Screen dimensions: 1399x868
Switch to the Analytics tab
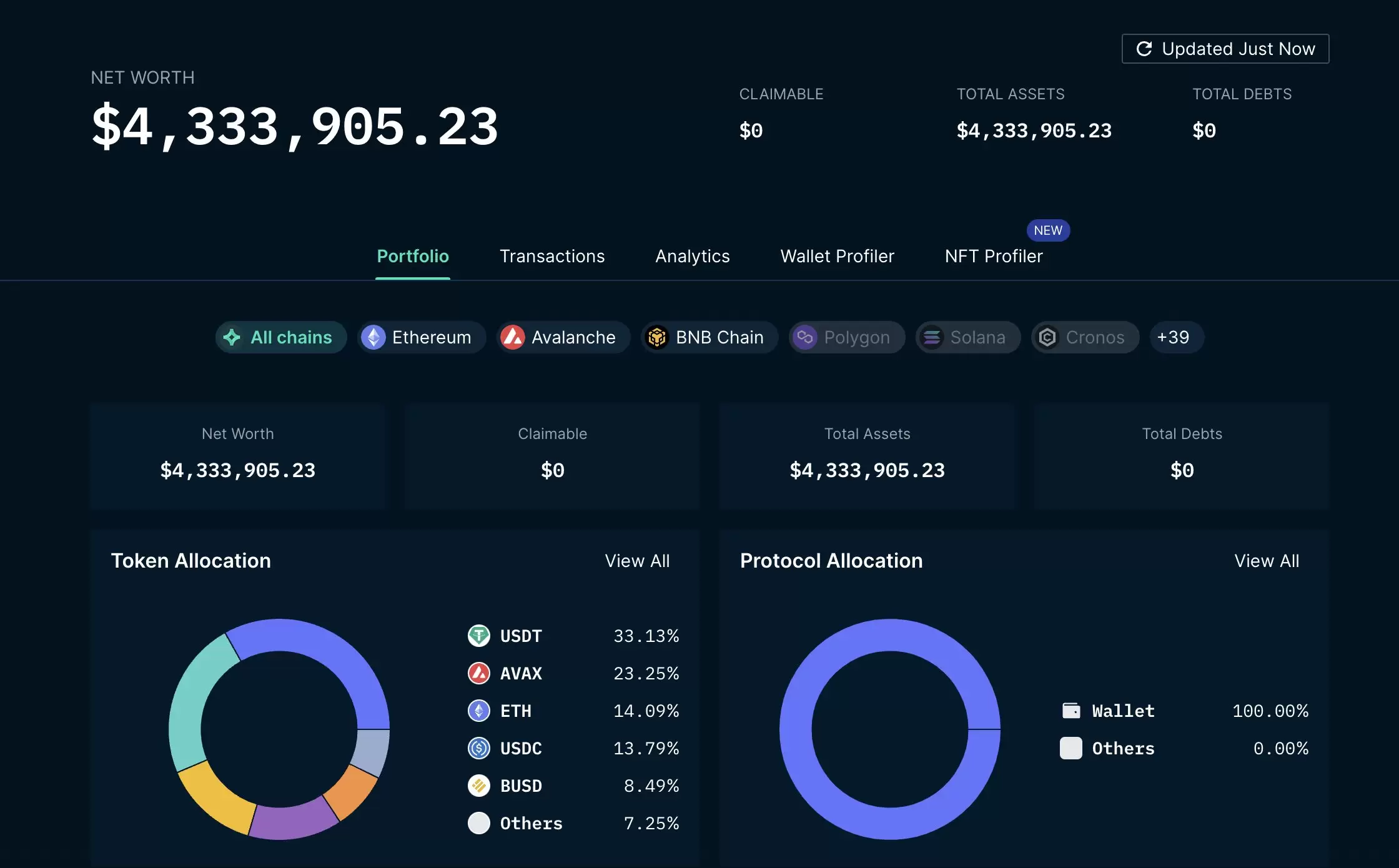(693, 256)
